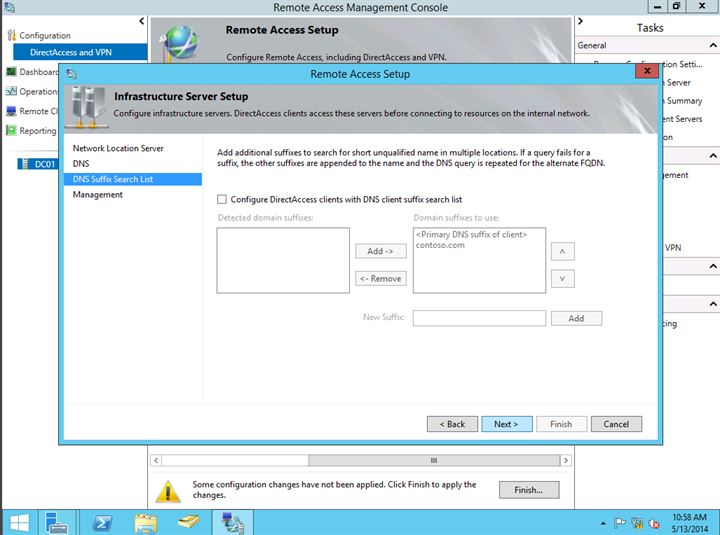This screenshot has width=720, height=535.
Task: Click the VPN task link
Action: (673, 248)
